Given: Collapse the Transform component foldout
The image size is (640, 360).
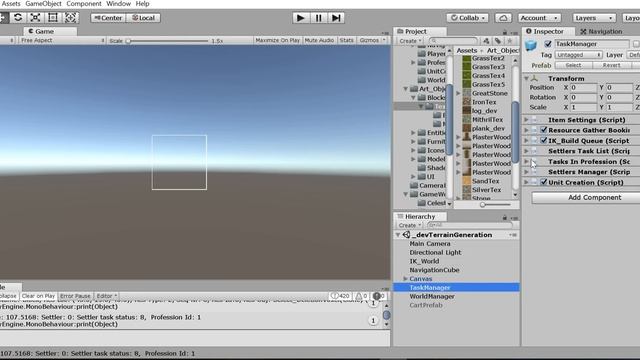Looking at the screenshot, I should pos(527,78).
